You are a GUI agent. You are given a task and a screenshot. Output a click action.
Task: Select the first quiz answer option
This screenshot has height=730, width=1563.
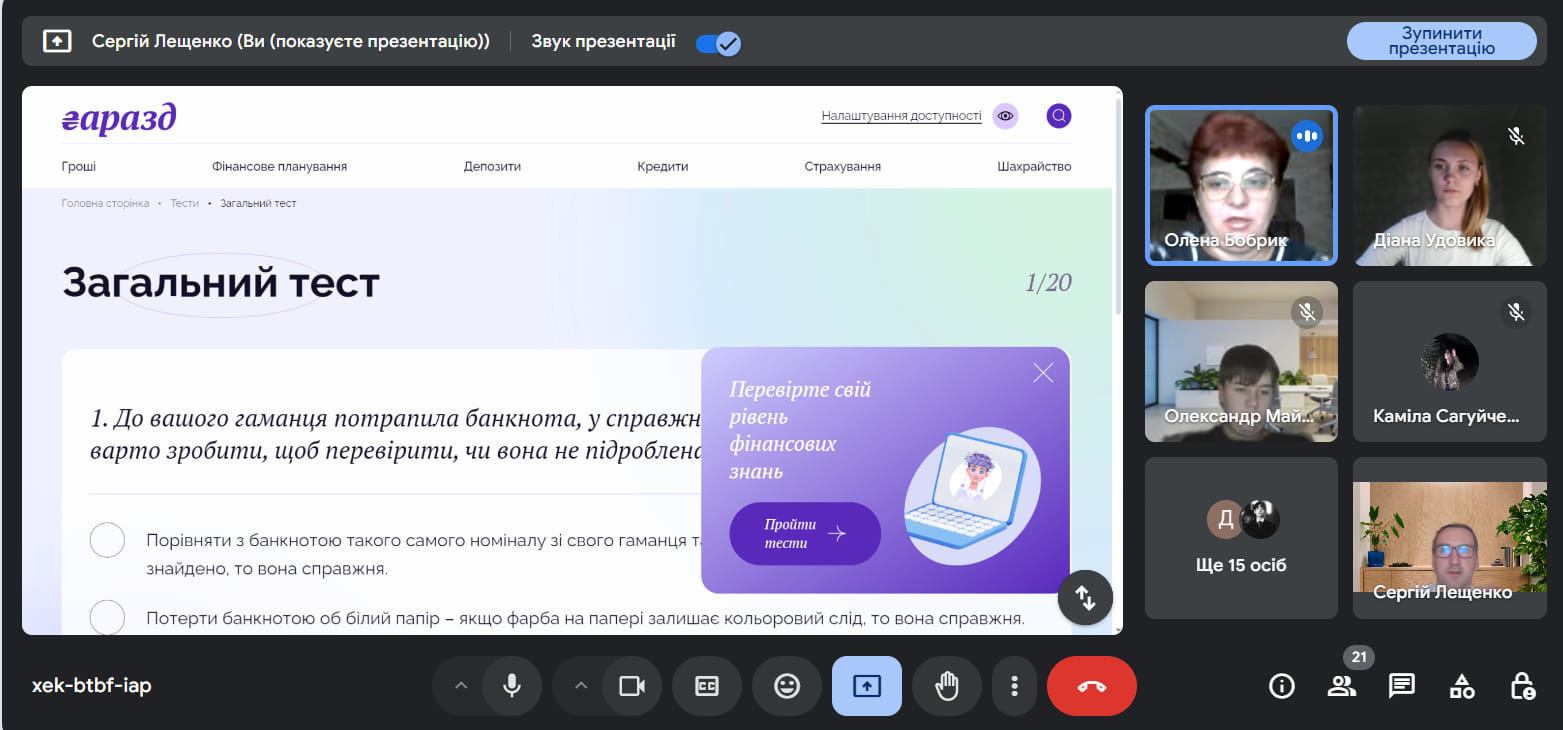(x=107, y=539)
